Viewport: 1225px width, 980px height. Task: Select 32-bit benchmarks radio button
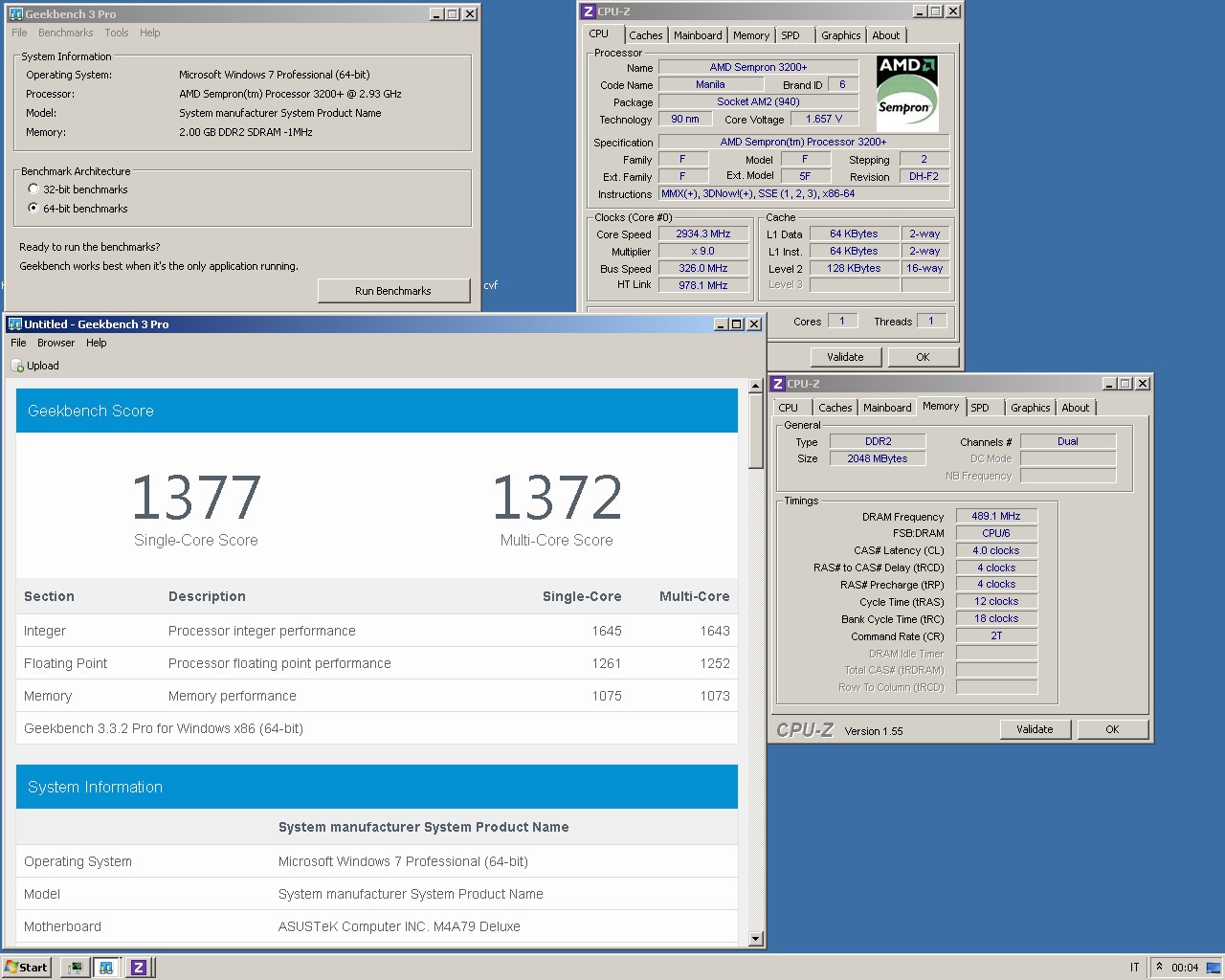point(33,189)
